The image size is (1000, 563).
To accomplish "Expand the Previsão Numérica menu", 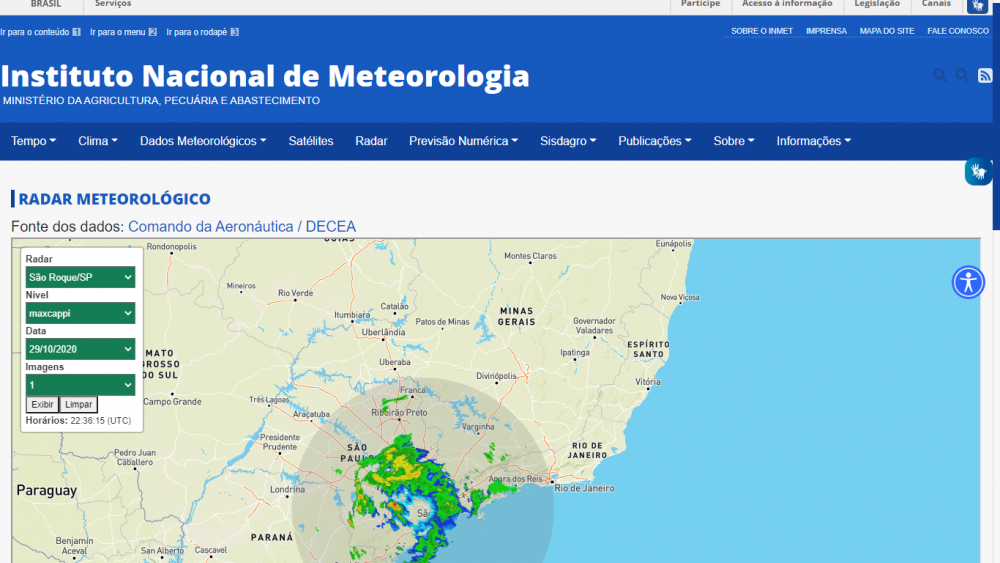I will click(x=463, y=141).
